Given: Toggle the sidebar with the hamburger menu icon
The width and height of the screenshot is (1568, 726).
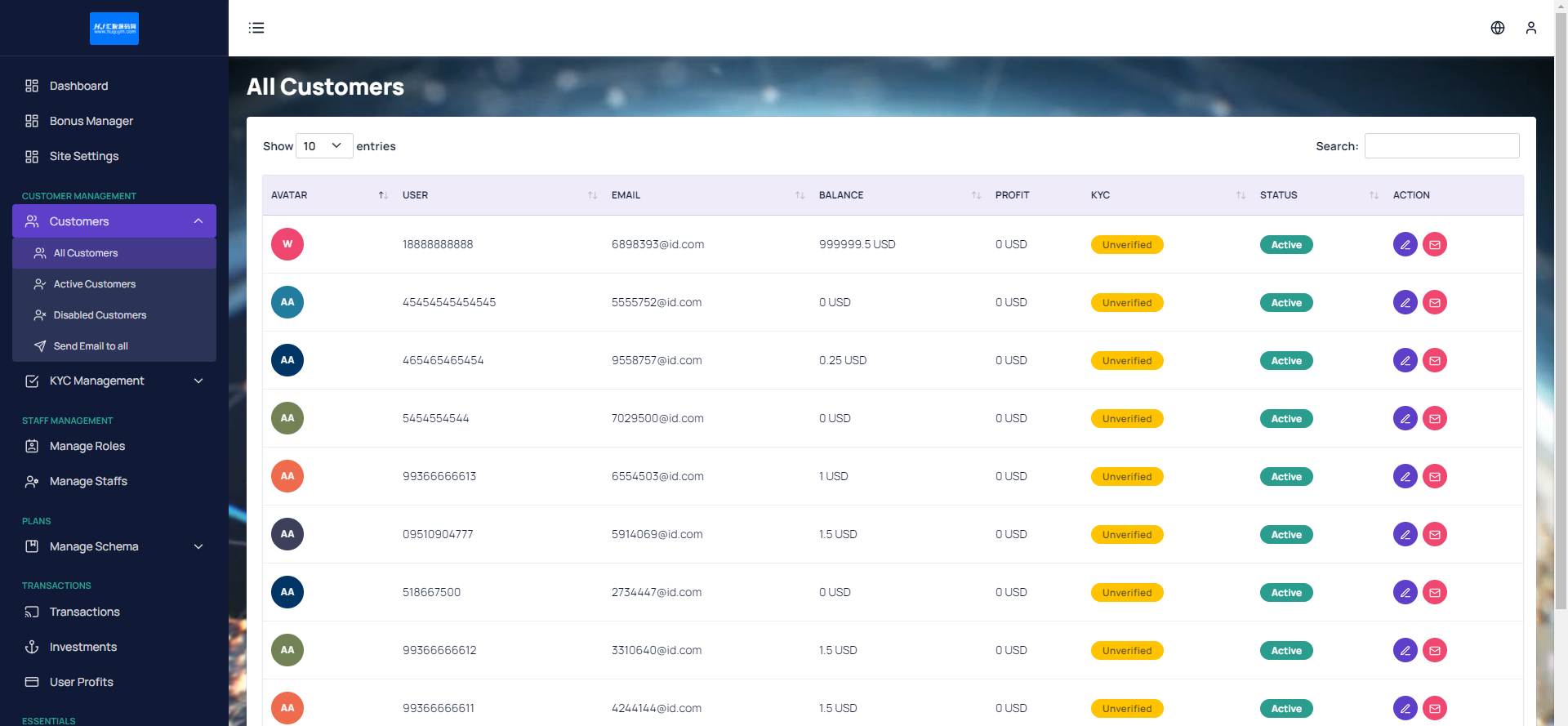Looking at the screenshot, I should 256,28.
